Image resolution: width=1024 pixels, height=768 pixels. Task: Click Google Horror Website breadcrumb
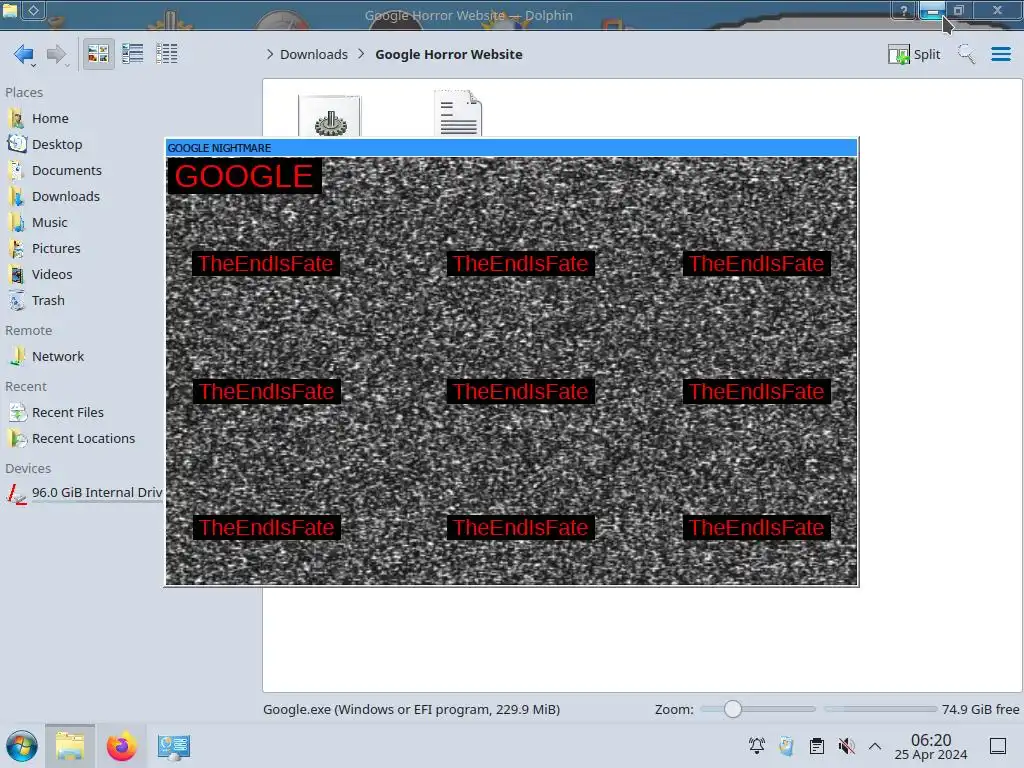[x=449, y=54]
